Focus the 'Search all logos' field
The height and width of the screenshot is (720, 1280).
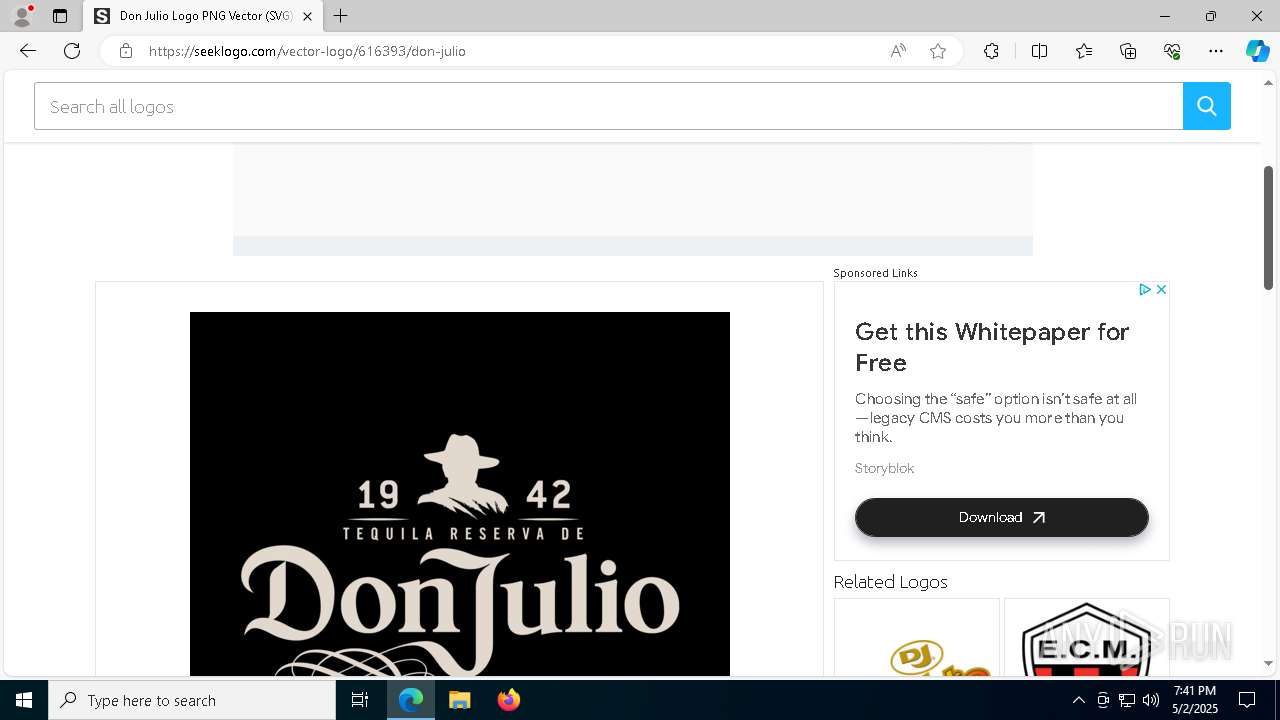click(609, 106)
